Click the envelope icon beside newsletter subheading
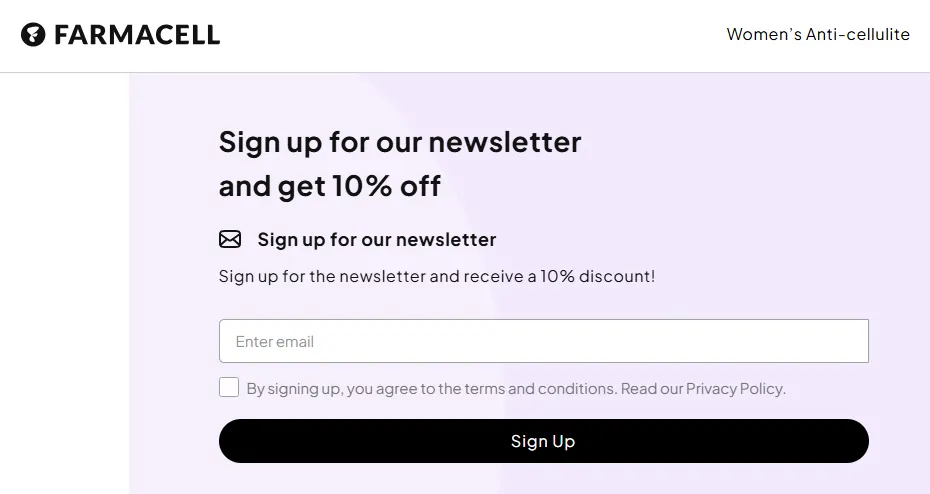 (x=230, y=239)
